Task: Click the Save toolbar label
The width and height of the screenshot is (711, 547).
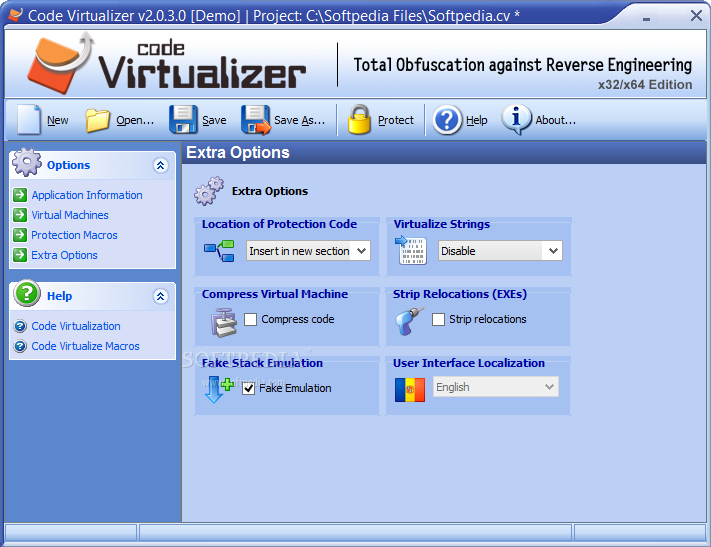Action: 214,120
